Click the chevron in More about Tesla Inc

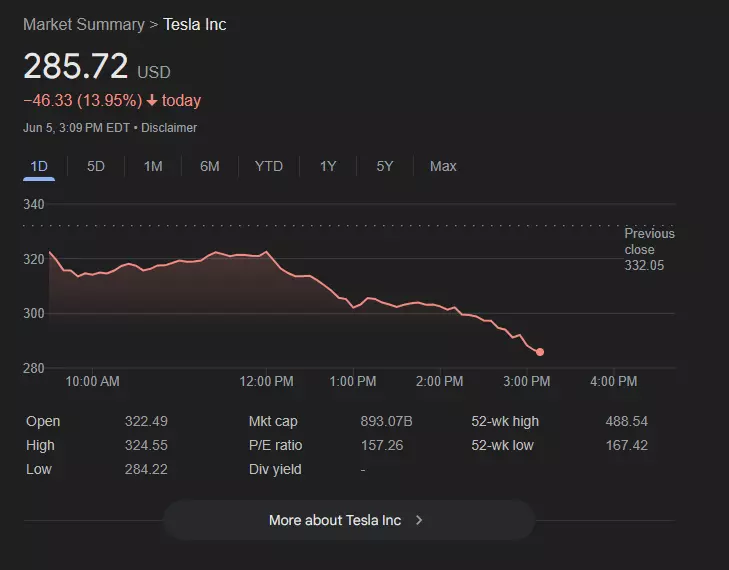tap(419, 520)
